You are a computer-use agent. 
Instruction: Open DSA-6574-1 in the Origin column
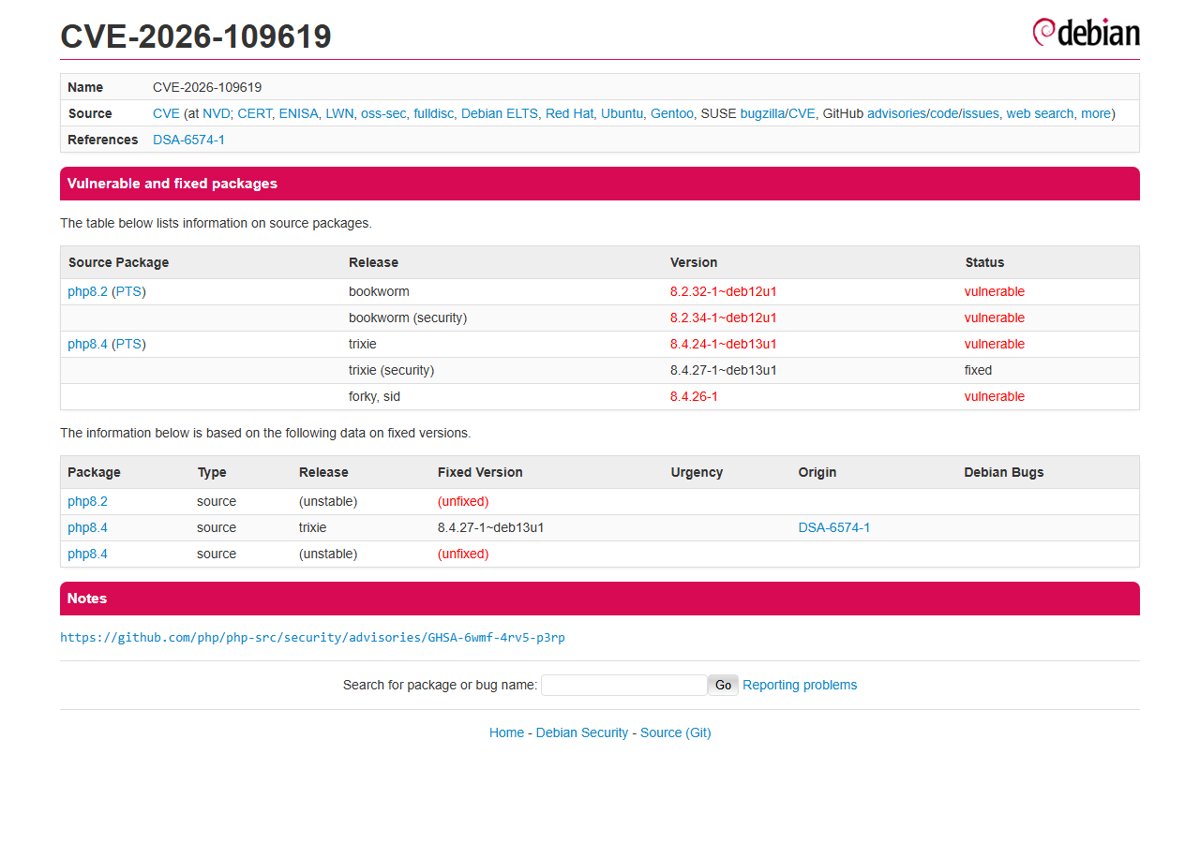point(834,527)
